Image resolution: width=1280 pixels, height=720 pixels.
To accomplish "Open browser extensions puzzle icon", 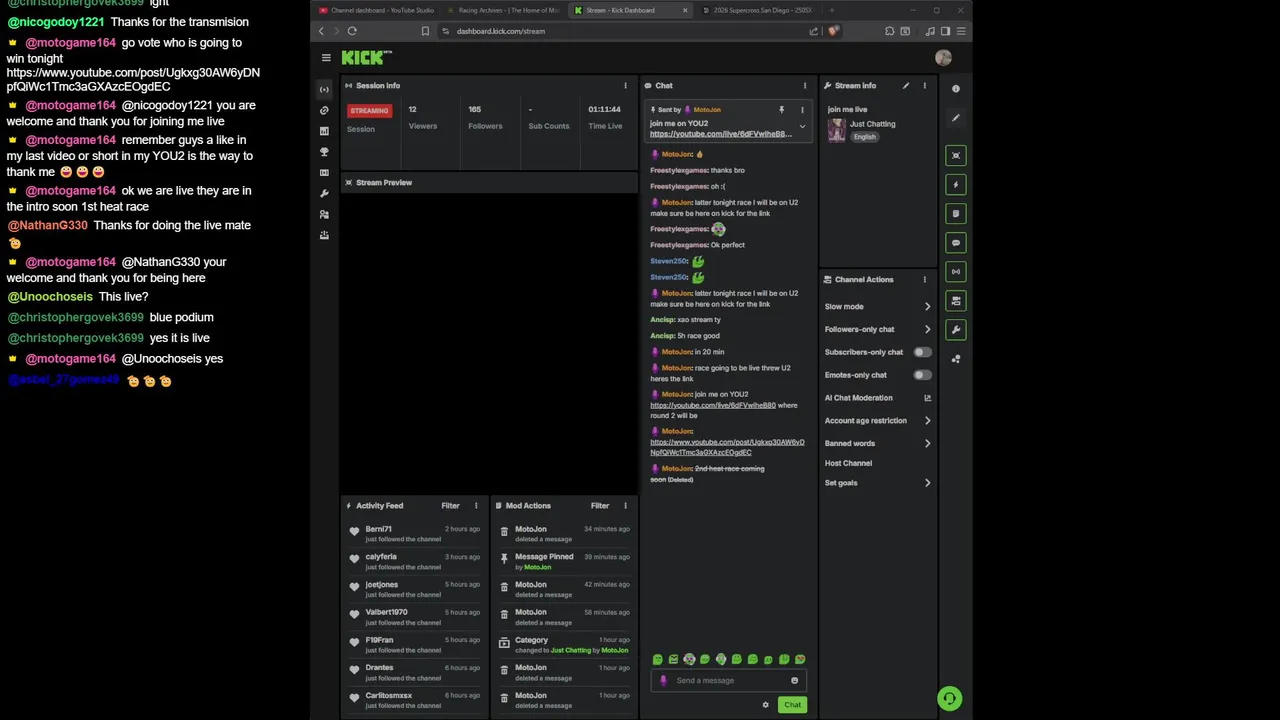I will click(x=888, y=31).
